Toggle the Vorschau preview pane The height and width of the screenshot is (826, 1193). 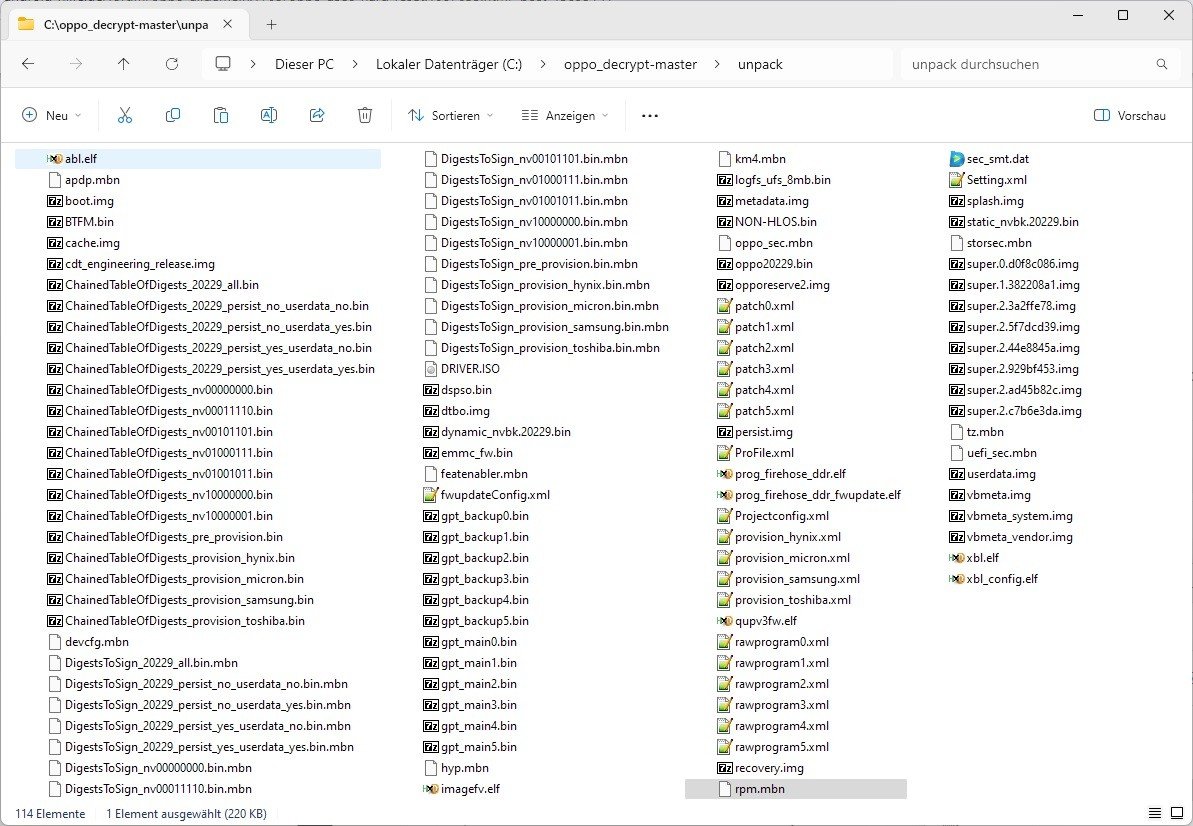[1130, 116]
